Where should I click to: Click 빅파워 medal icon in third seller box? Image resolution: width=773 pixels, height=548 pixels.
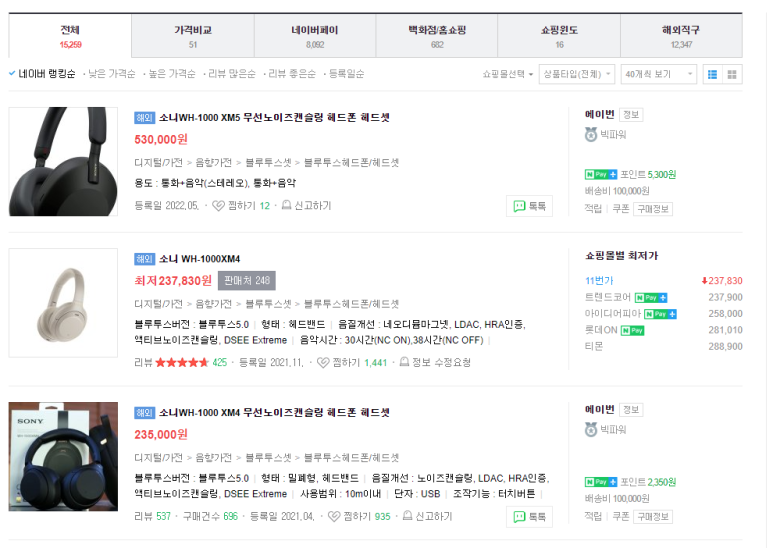[x=591, y=430]
